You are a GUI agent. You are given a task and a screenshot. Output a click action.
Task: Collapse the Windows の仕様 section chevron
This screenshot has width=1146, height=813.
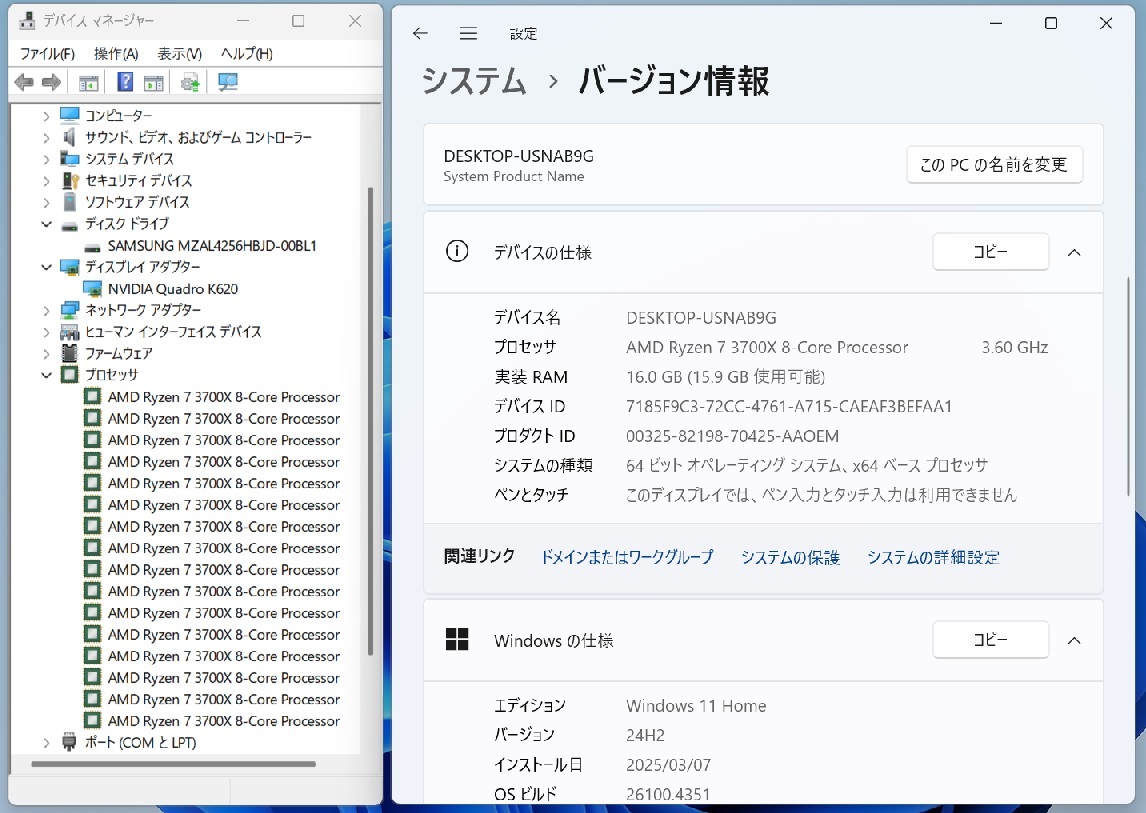tap(1074, 640)
